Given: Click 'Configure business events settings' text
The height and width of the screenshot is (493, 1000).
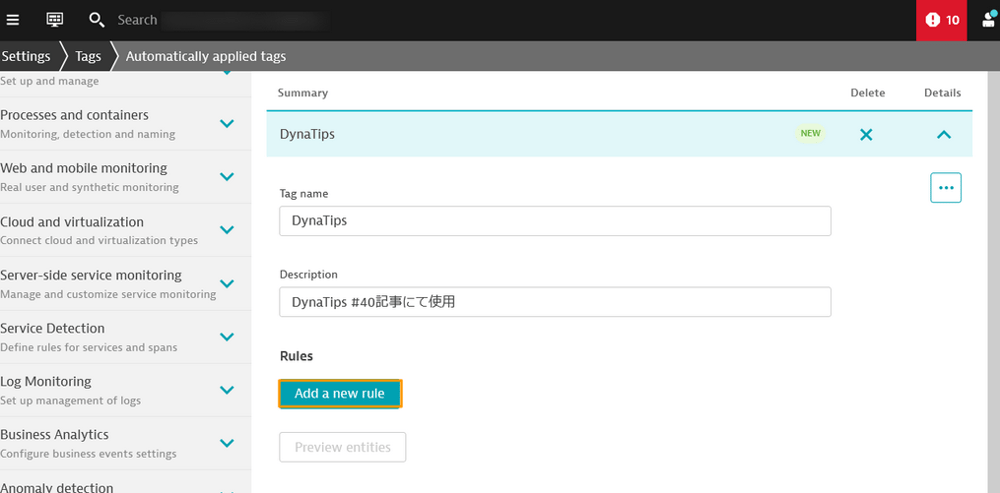Looking at the screenshot, I should (88, 454).
